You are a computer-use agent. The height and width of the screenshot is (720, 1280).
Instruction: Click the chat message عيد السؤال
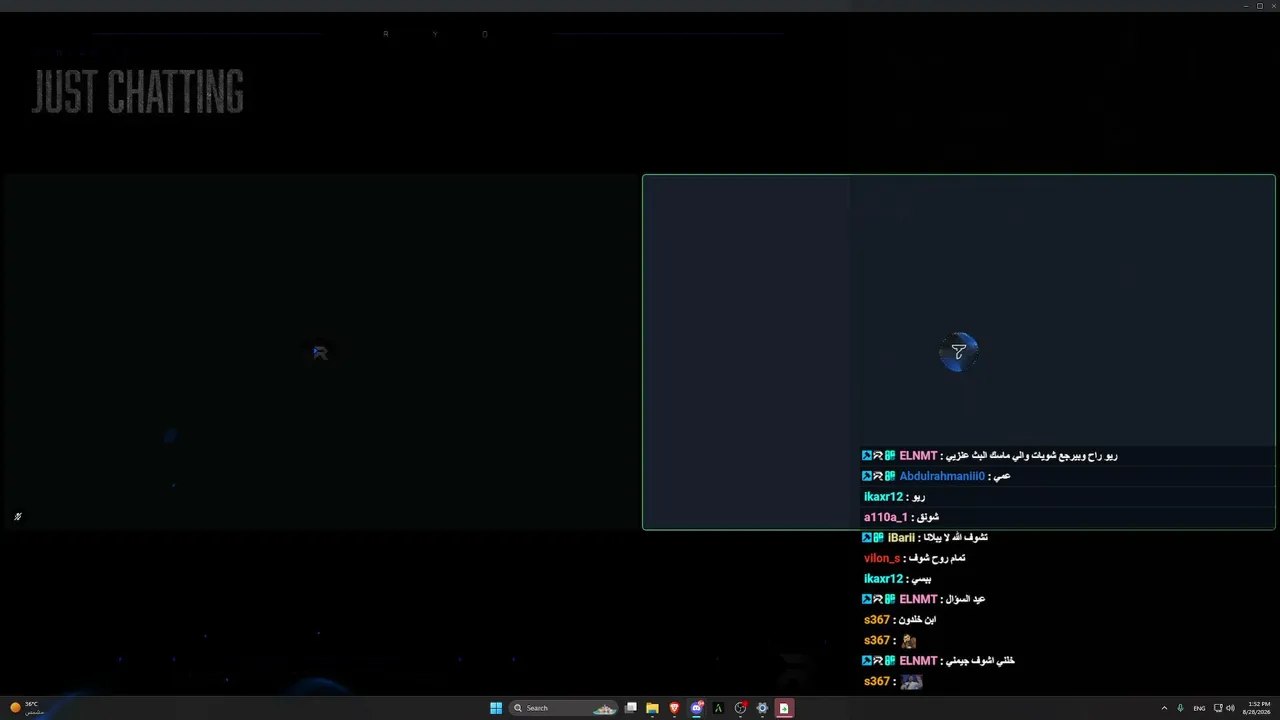click(x=965, y=599)
